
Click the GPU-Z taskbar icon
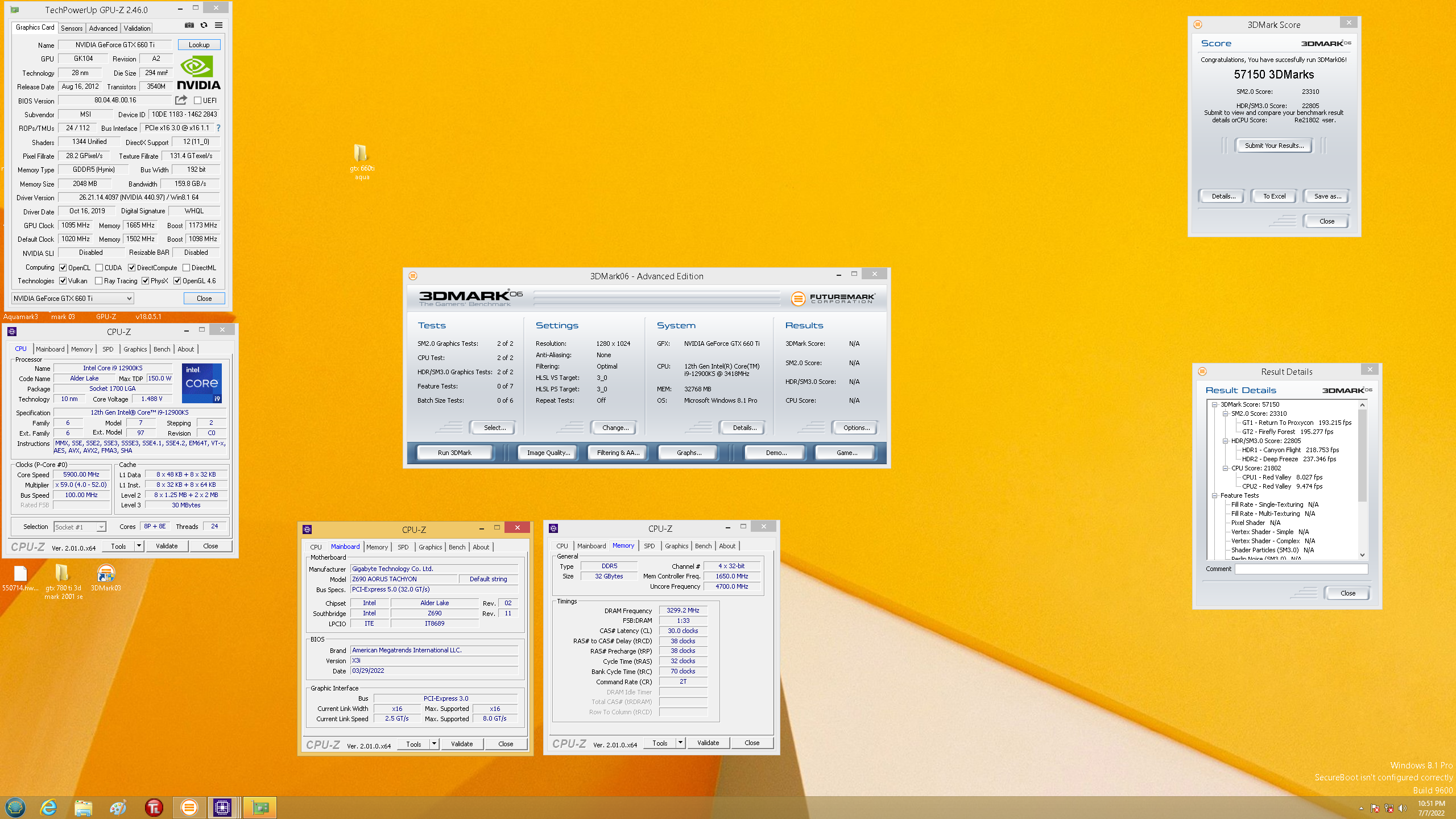260,808
